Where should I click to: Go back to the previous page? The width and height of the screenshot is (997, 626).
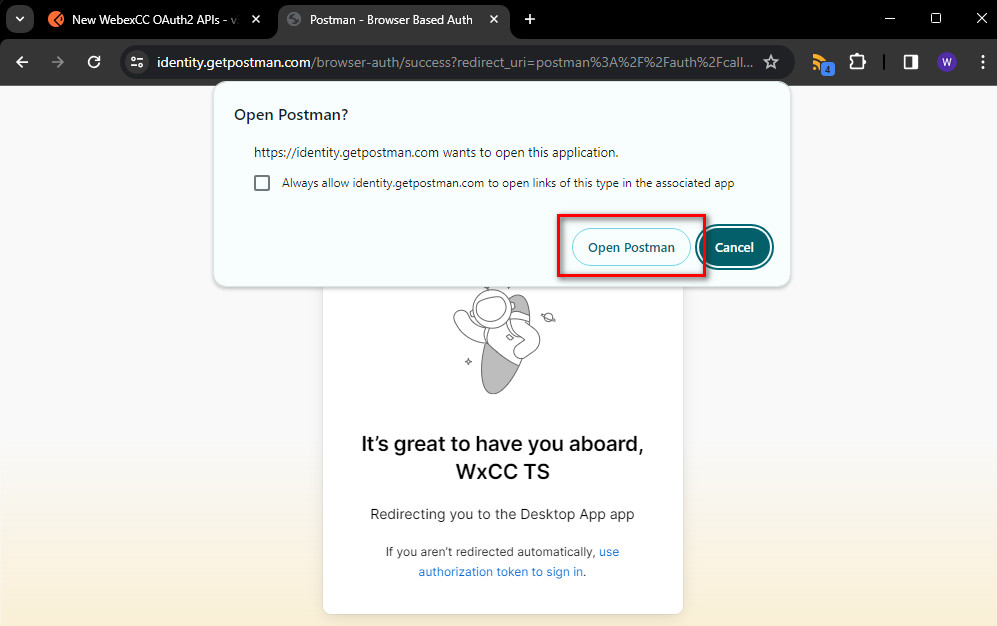22,62
